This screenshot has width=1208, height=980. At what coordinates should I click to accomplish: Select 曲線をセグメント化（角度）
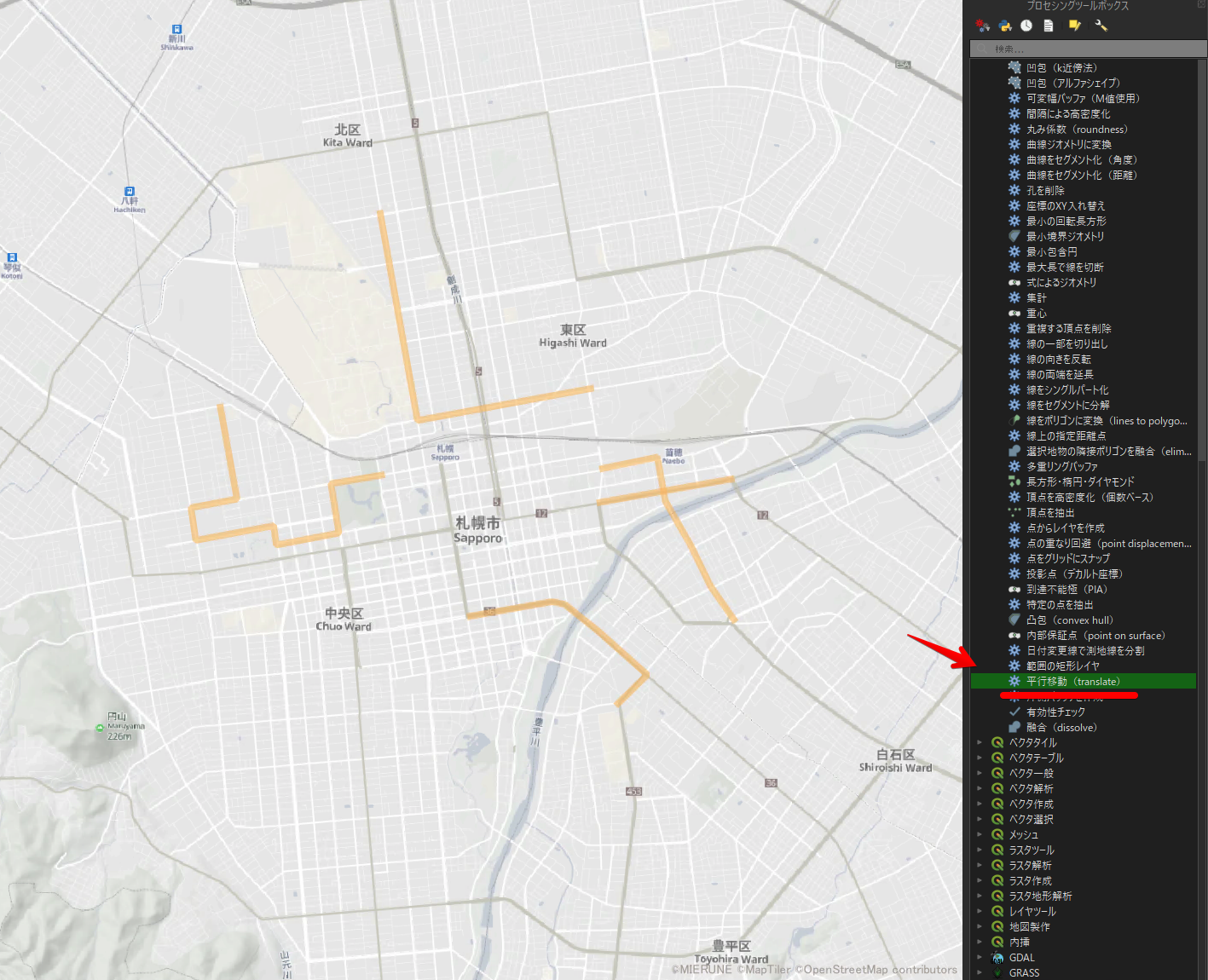tap(1082, 160)
